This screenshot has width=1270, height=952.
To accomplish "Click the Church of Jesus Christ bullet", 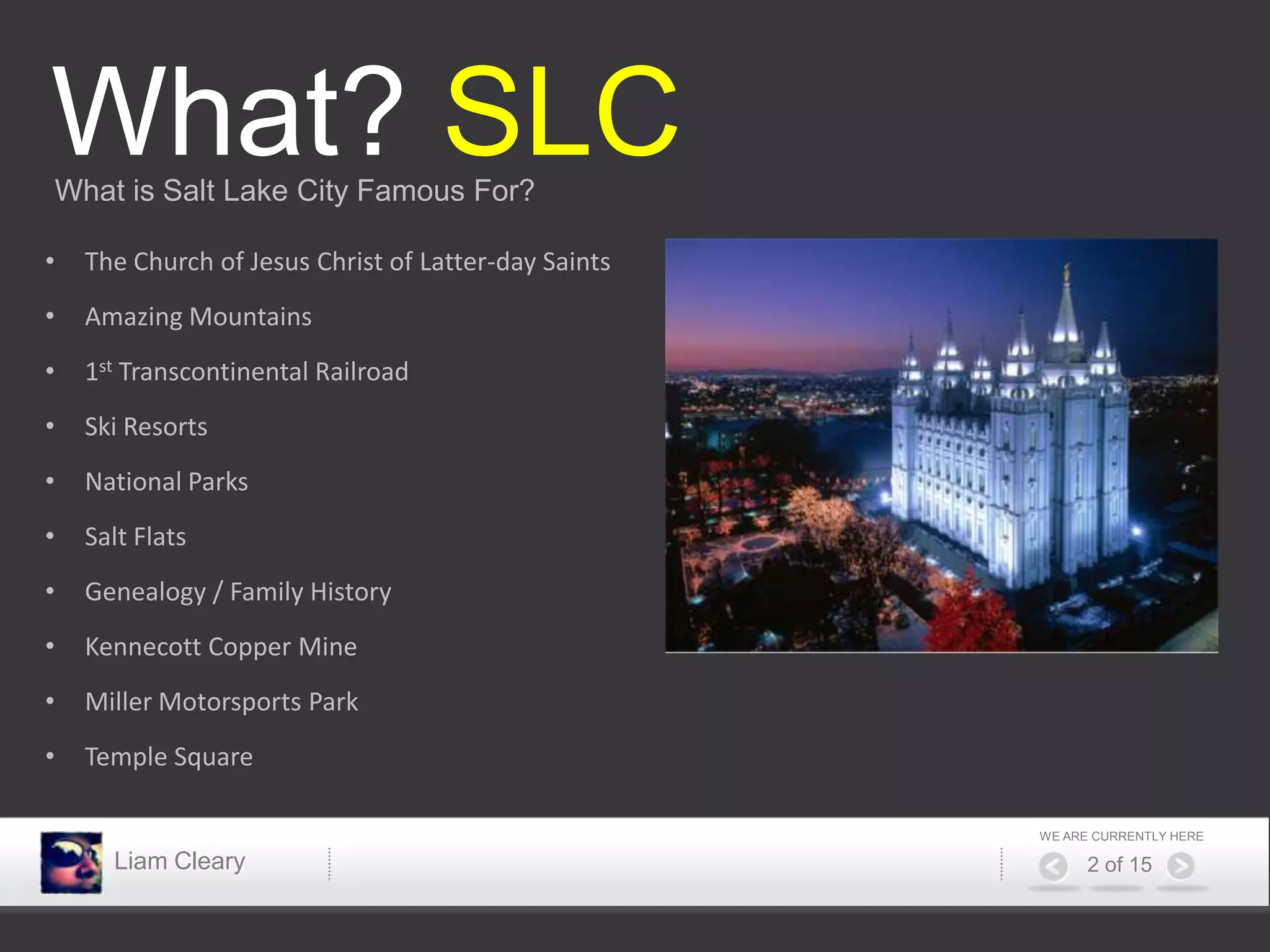I will coord(347,262).
